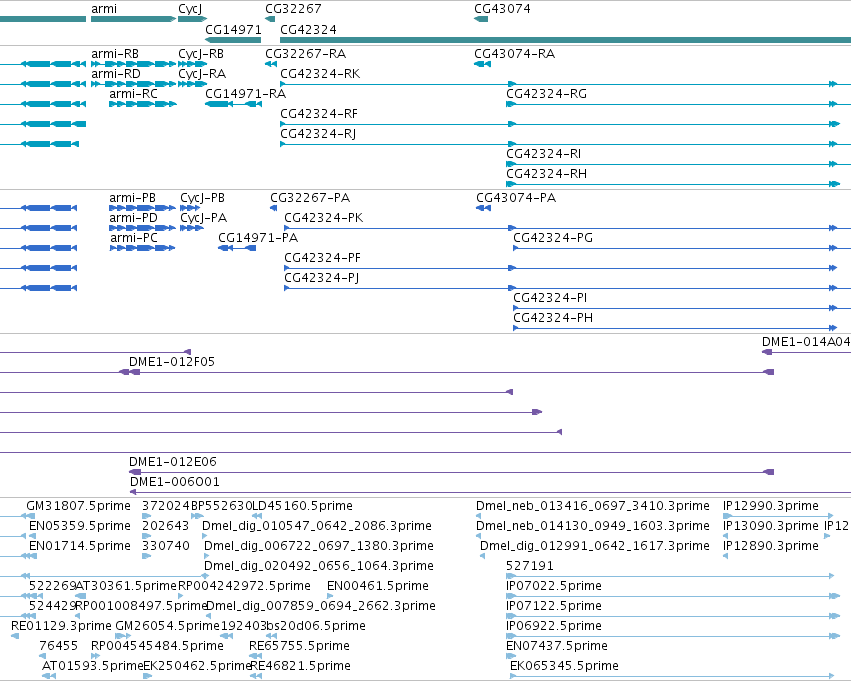Click the armi-PC protein label

tap(134, 238)
